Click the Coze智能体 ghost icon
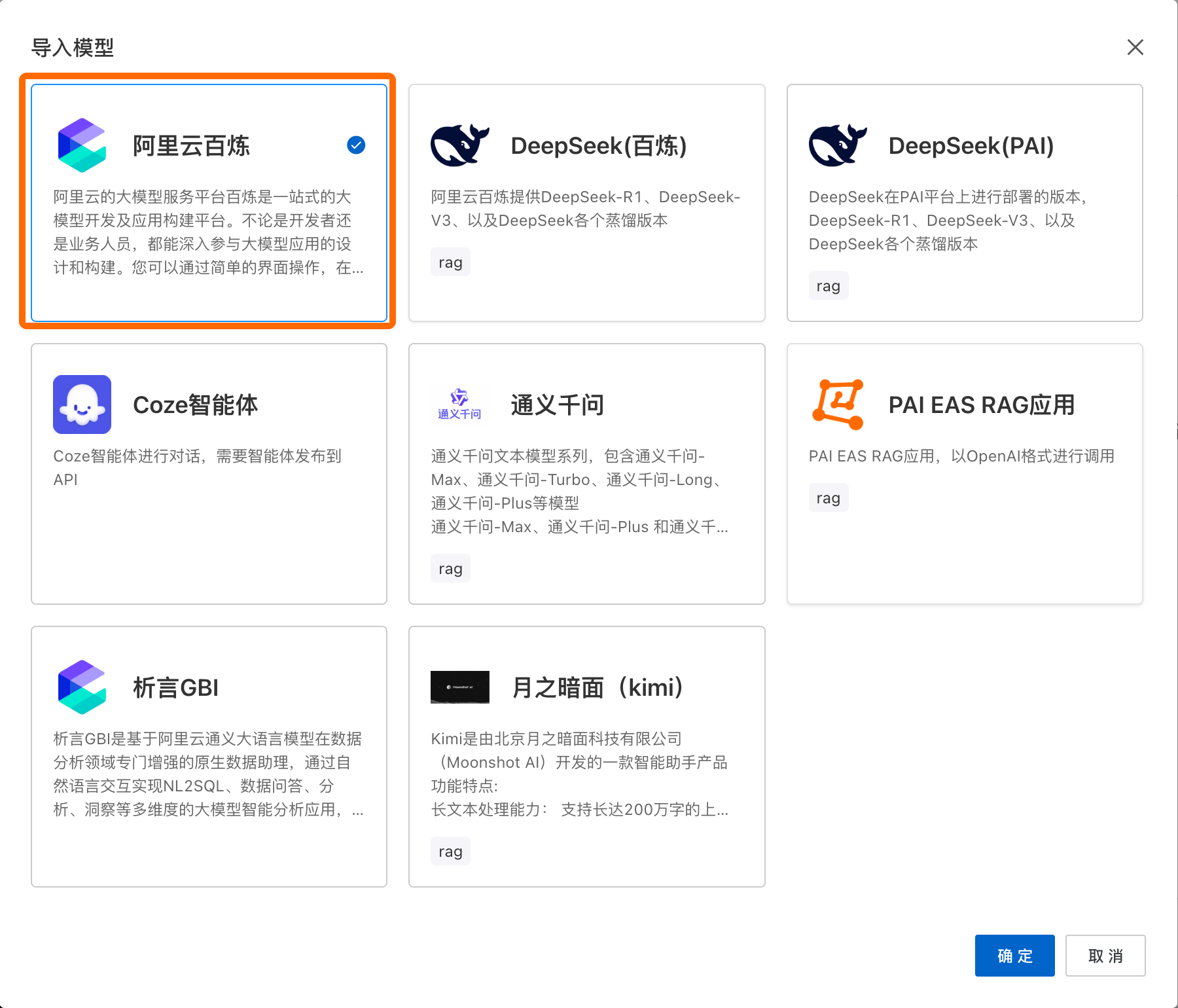The width and height of the screenshot is (1178, 1008). 82,405
